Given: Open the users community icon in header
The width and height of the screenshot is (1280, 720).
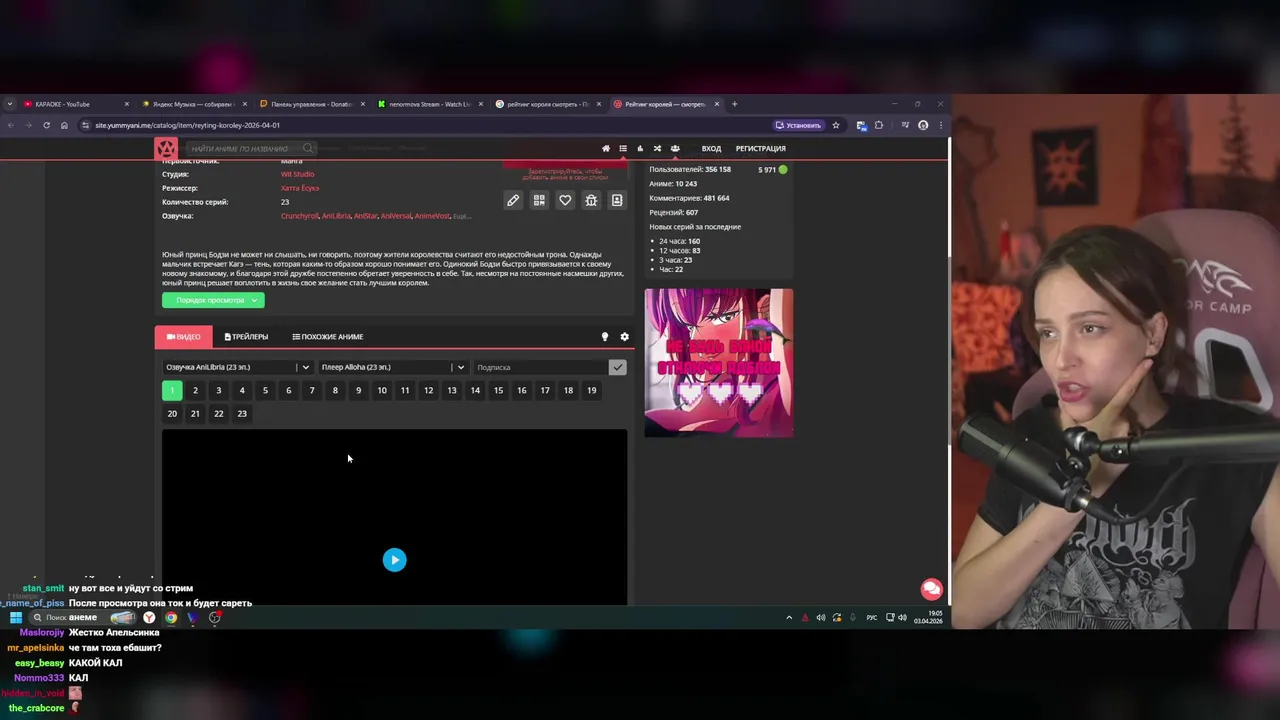Looking at the screenshot, I should point(675,149).
